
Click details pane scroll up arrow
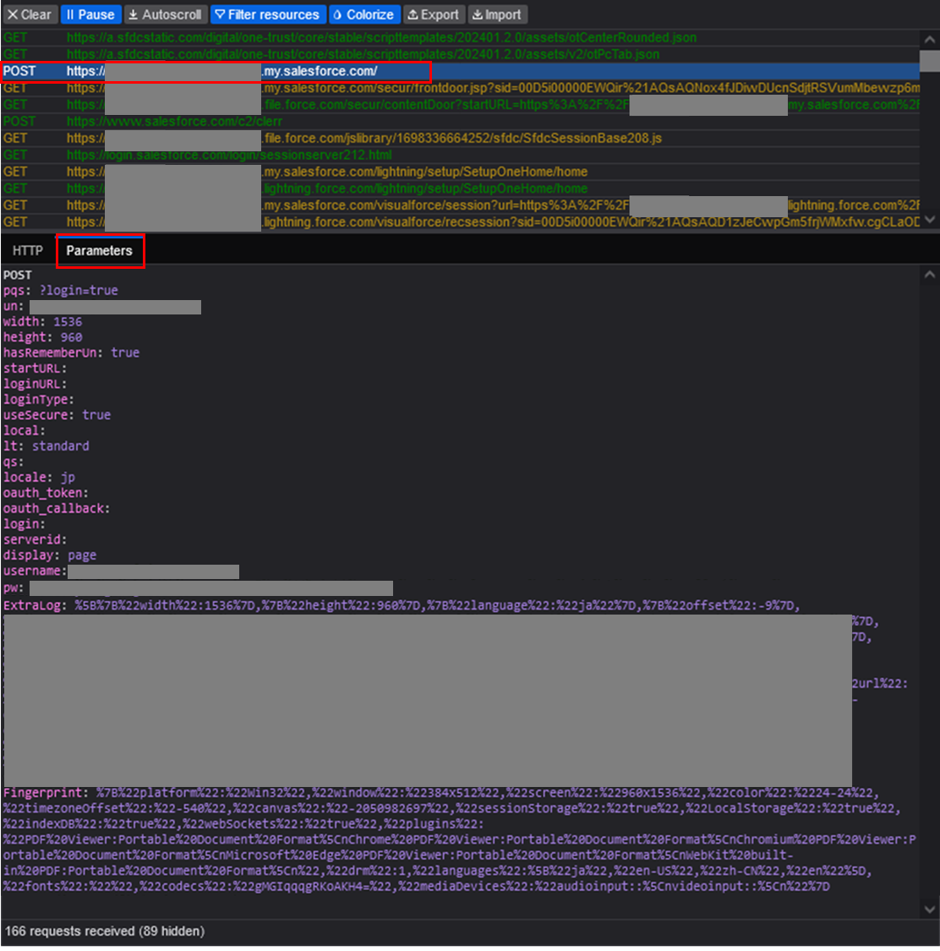click(930, 275)
